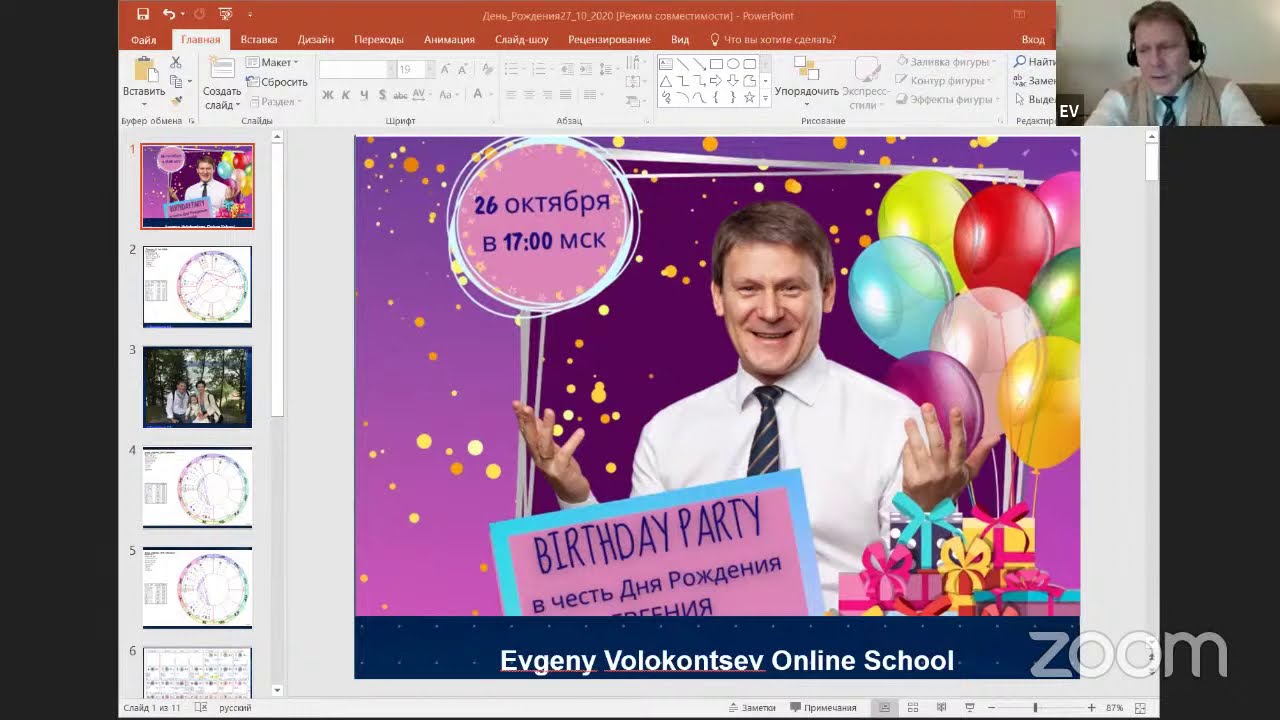Expand the shapes gallery More arrow
The height and width of the screenshot is (720, 1280).
click(765, 98)
